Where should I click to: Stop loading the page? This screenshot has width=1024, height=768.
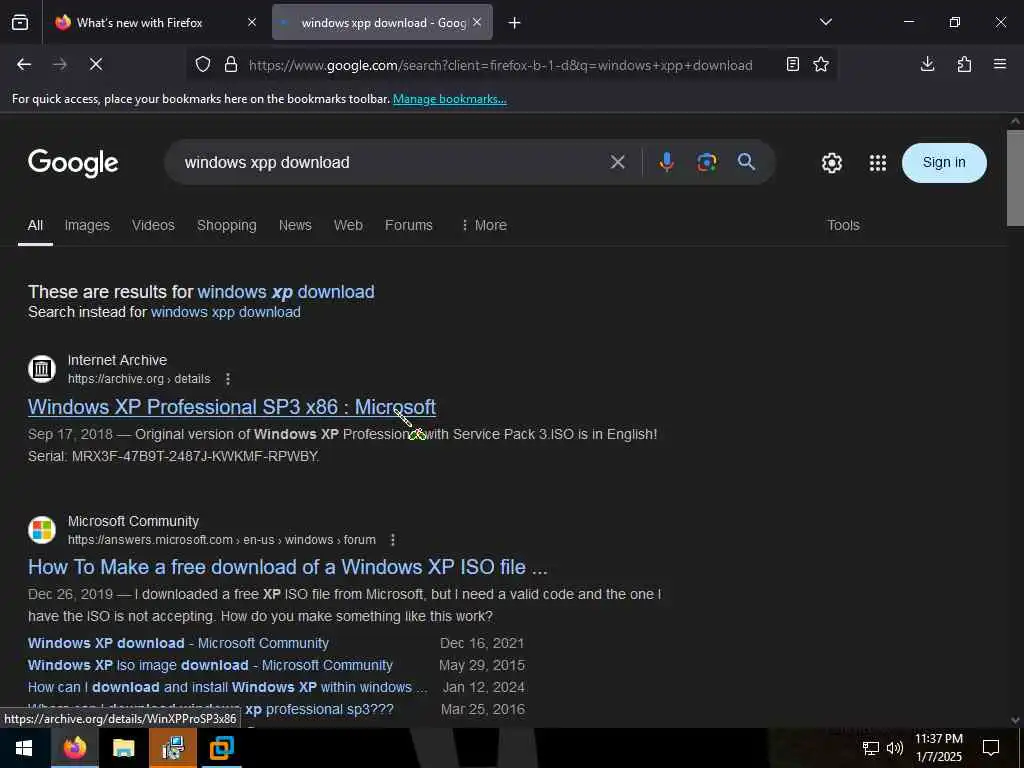click(96, 64)
